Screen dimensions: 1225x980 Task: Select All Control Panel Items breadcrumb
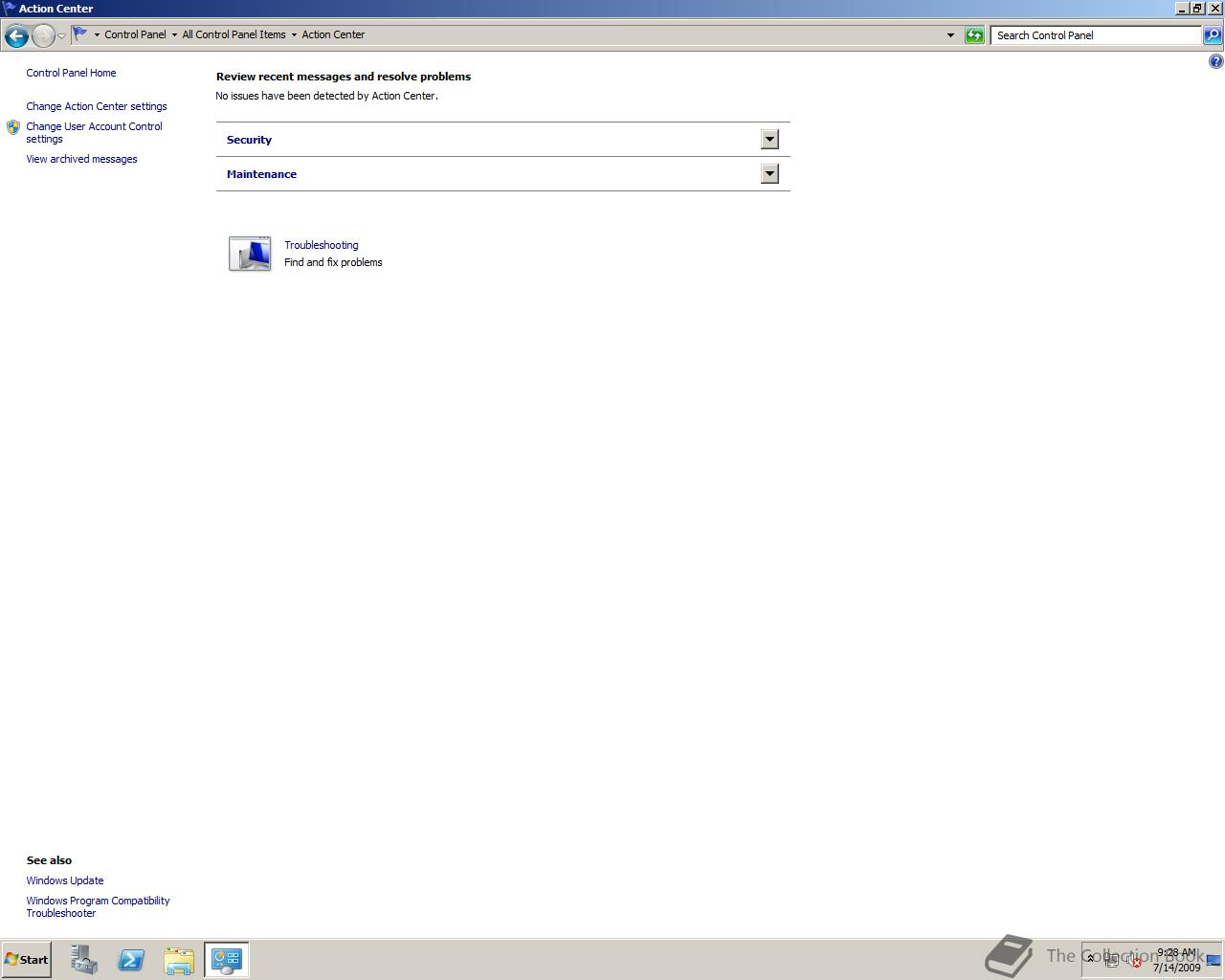click(234, 34)
